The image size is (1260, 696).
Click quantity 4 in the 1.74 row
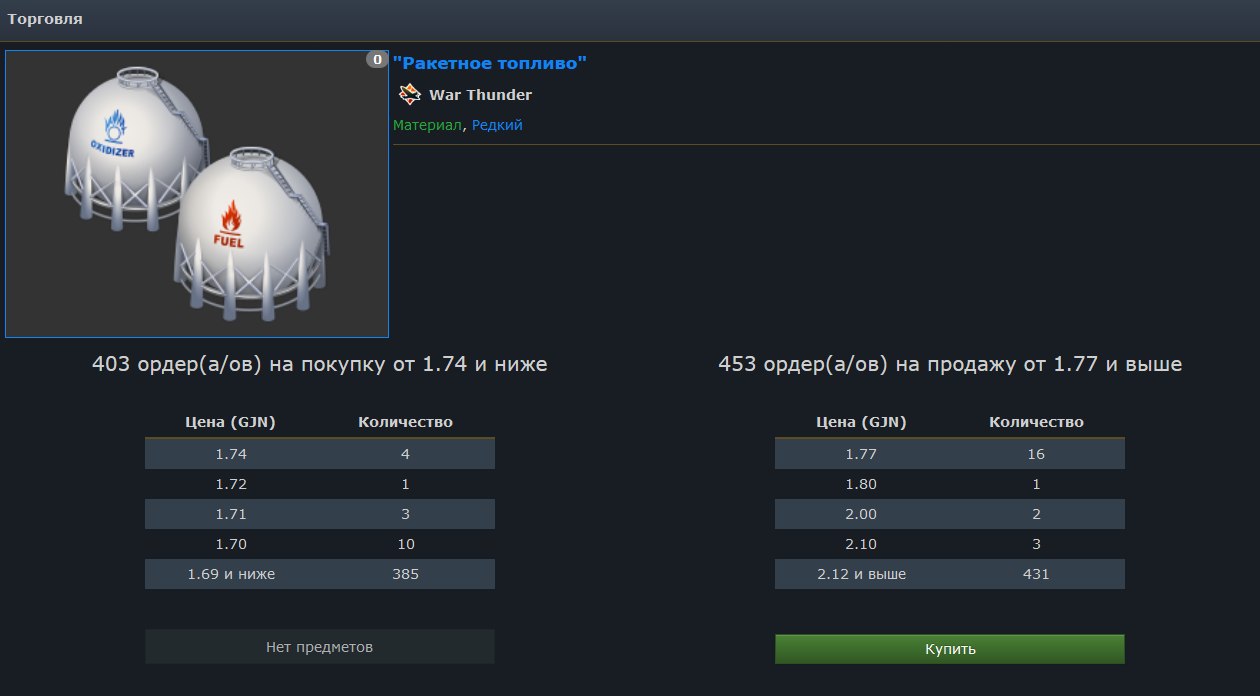(x=406, y=454)
